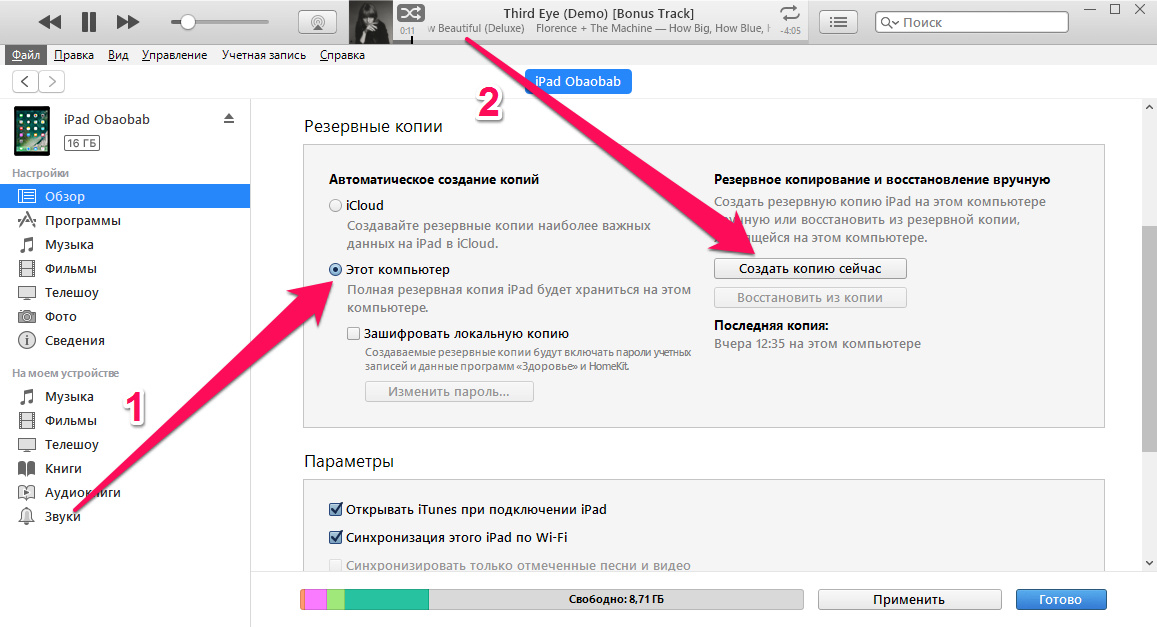Eject the iPad Obaobab device
The width and height of the screenshot is (1157, 627).
(229, 119)
